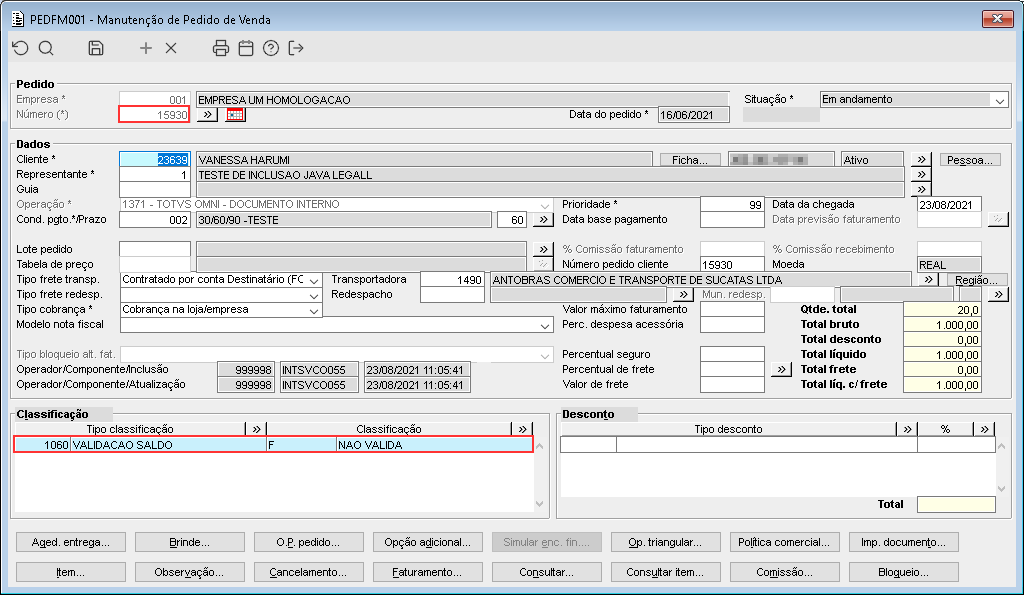
Task: Open the Tipo frete transp. dropdown
Action: (x=313, y=280)
